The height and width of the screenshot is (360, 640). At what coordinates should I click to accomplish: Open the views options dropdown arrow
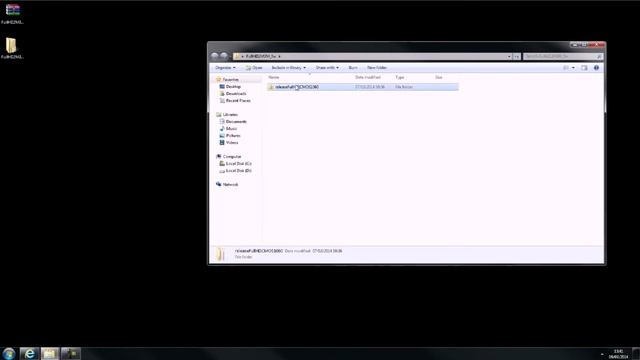573,68
